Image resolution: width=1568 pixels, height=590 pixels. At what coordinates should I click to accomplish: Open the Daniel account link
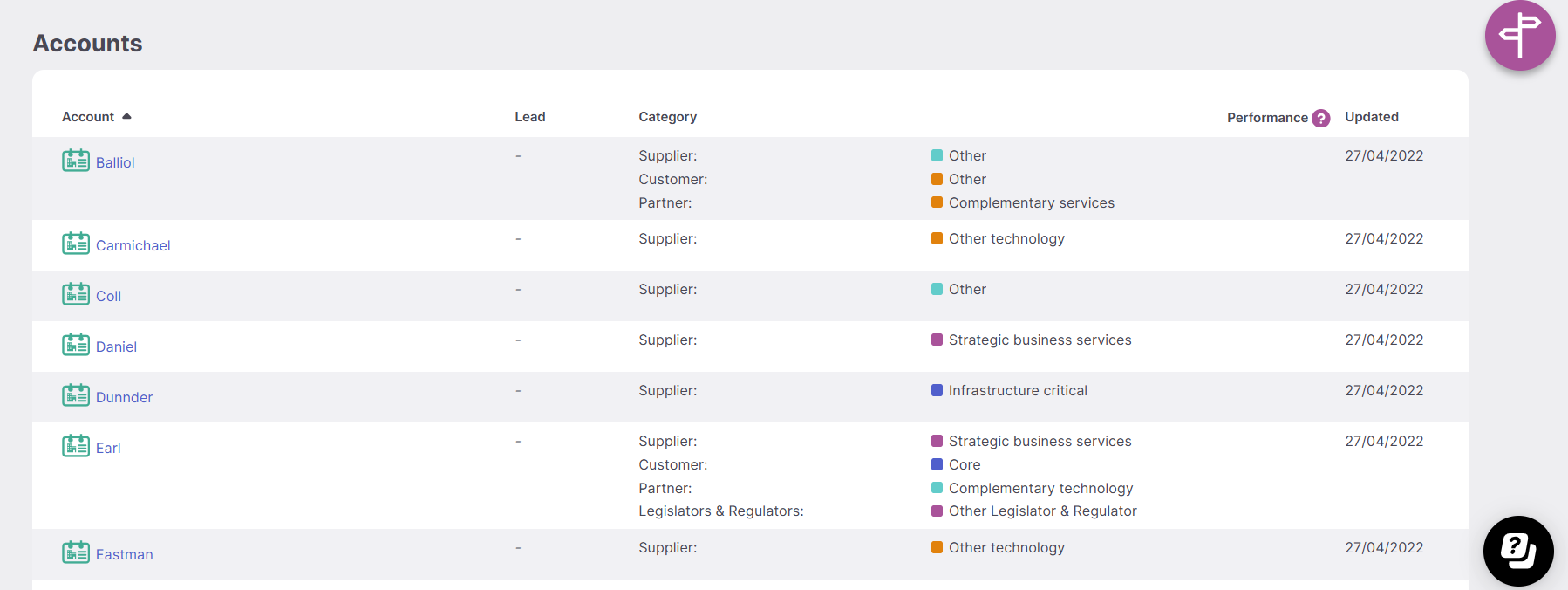[116, 346]
